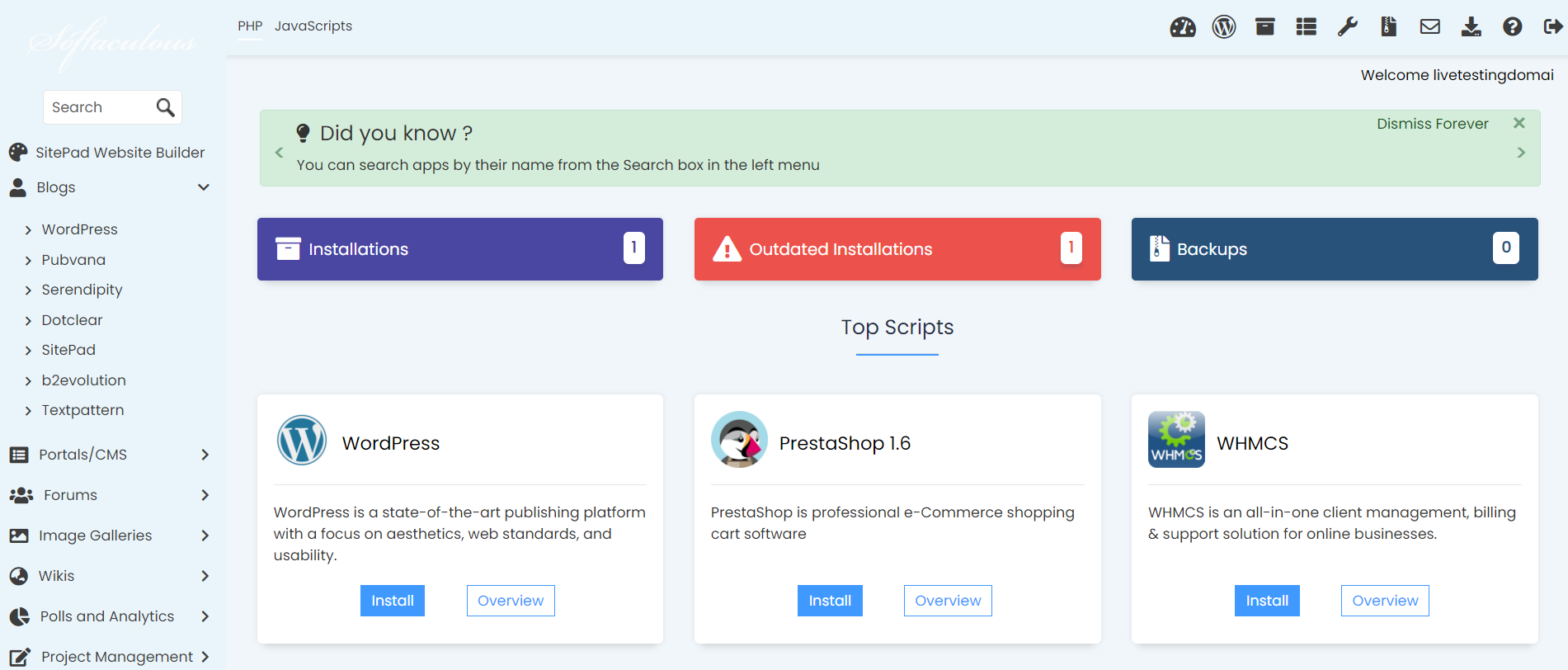Click the Forums group icon
The image size is (1568, 670).
click(21, 495)
